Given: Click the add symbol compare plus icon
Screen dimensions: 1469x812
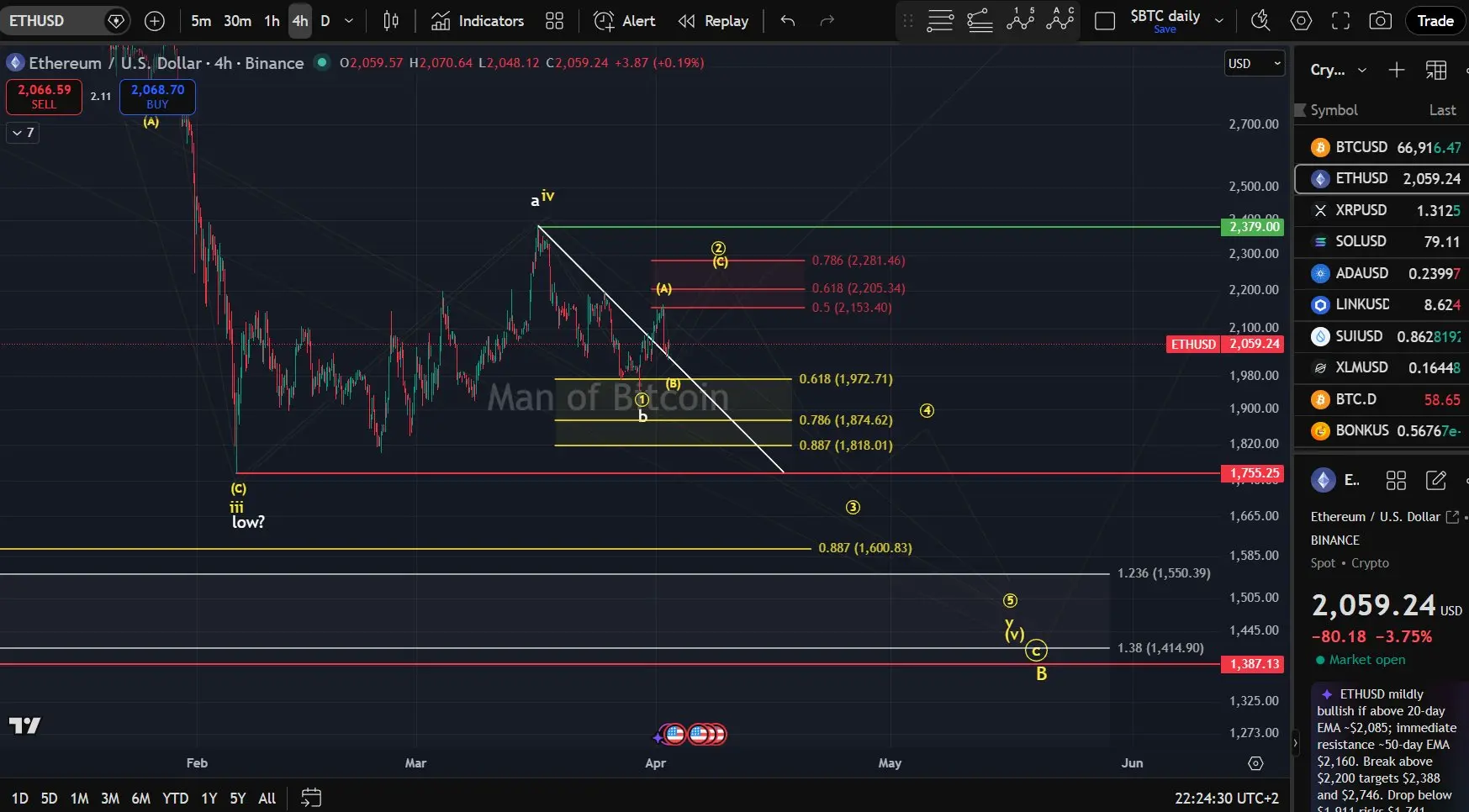Looking at the screenshot, I should [155, 21].
